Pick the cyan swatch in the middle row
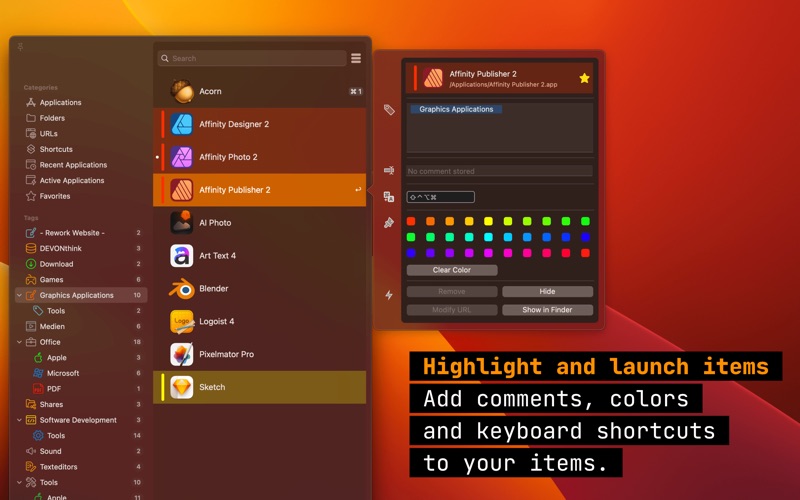 click(x=488, y=237)
